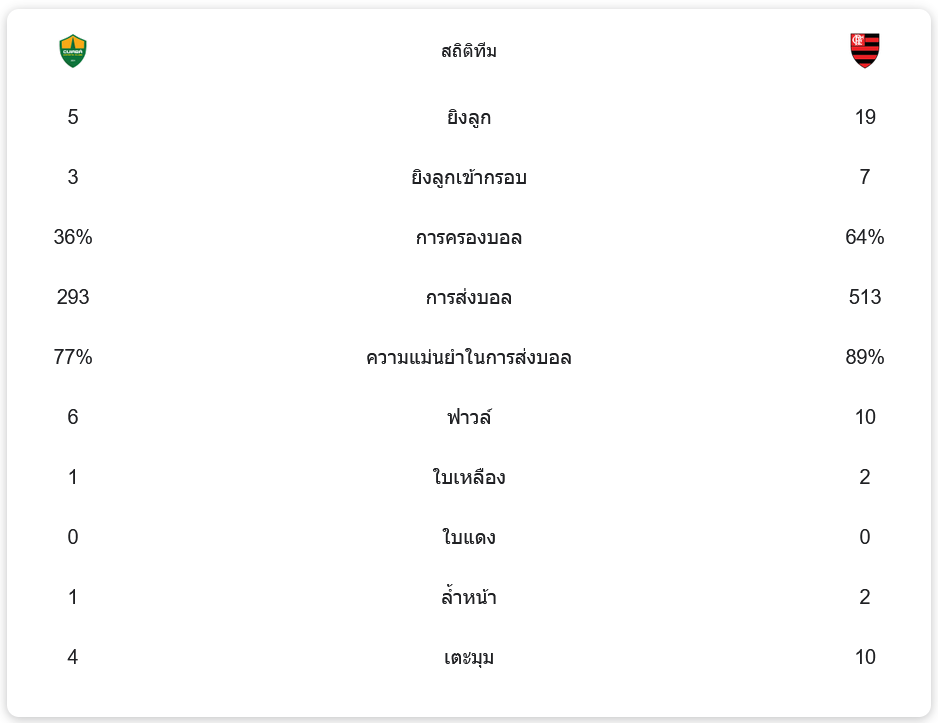Click Flamengo's 64% possession value
The height and width of the screenshot is (723, 938).
(x=865, y=237)
